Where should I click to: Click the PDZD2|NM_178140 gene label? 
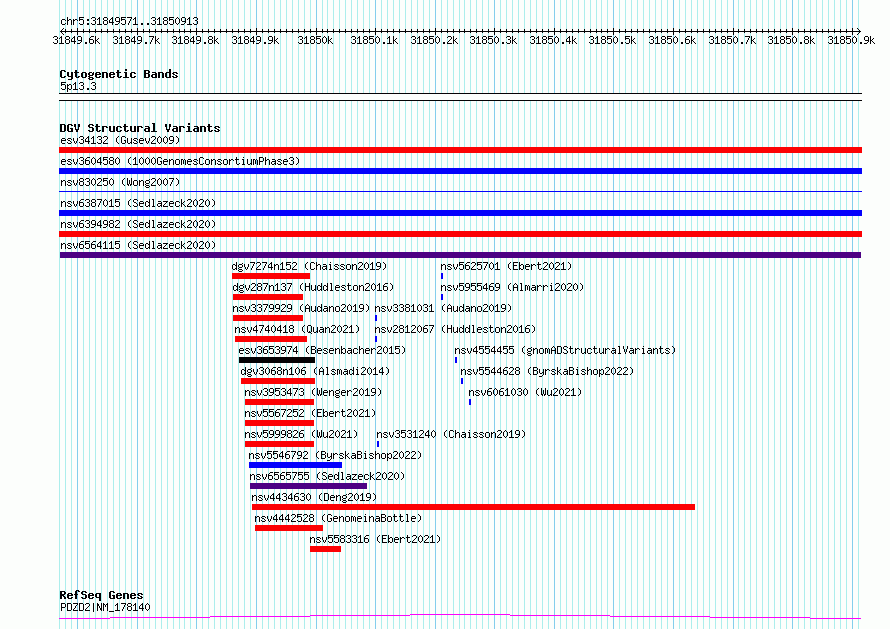(105, 607)
